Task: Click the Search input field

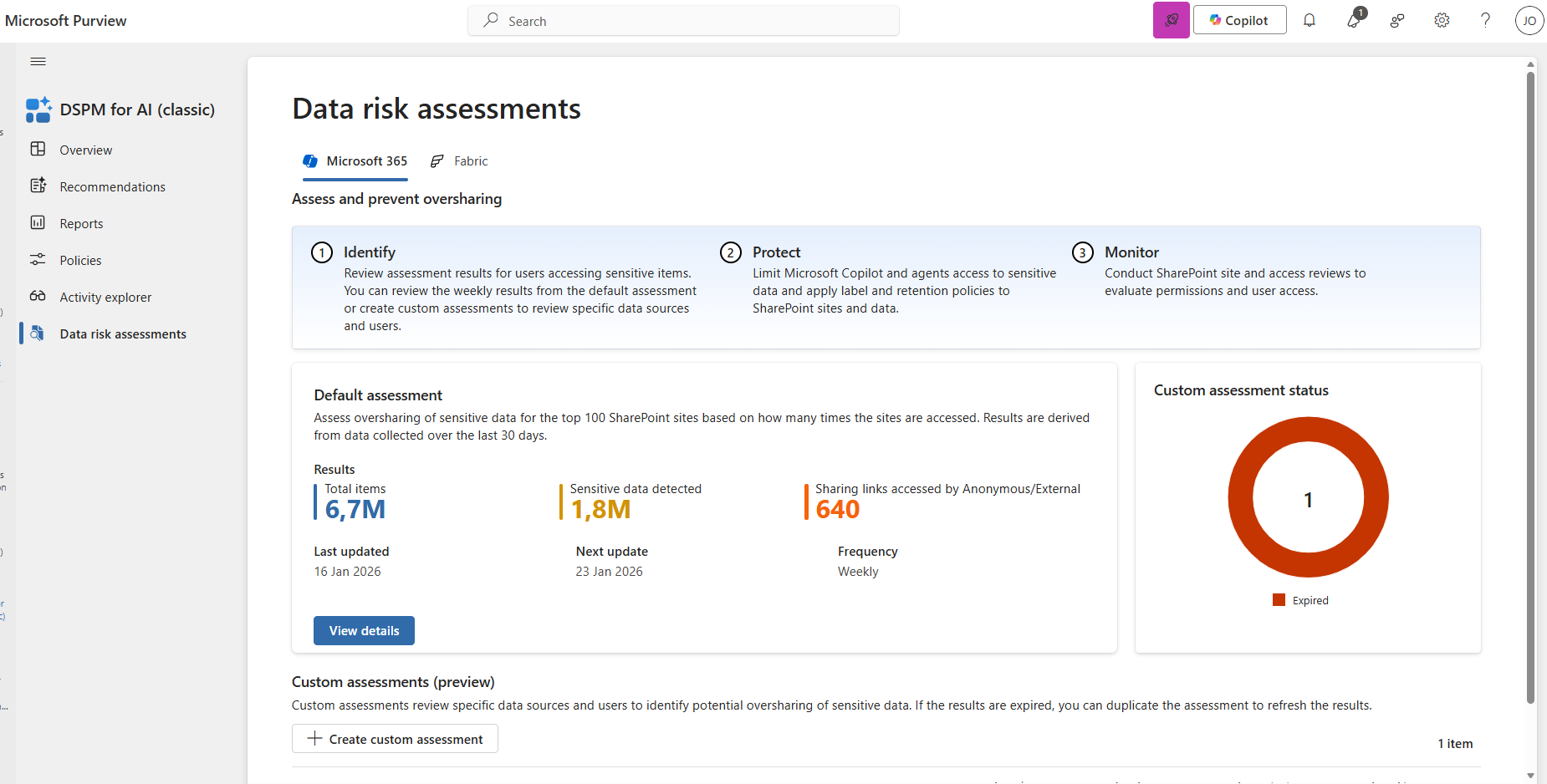Action: [684, 21]
